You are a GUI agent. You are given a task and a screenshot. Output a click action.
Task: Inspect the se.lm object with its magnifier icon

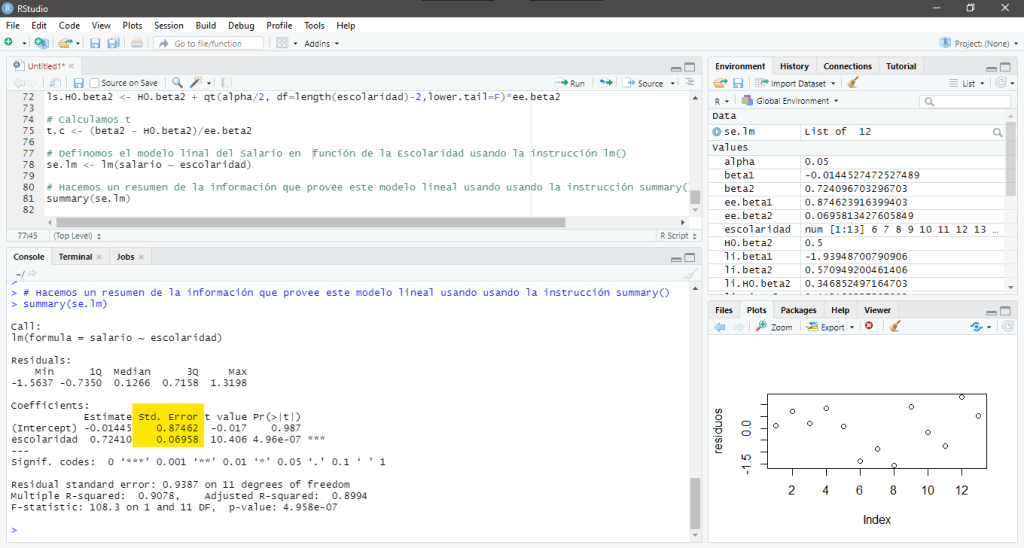(997, 132)
